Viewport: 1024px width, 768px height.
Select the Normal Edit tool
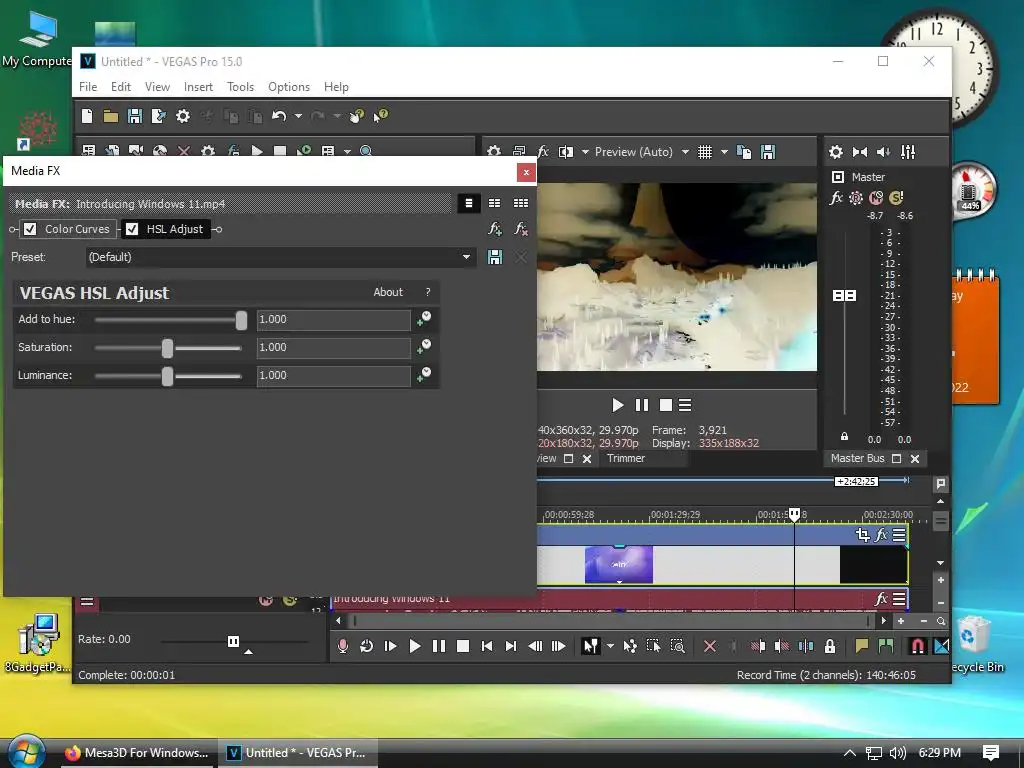tap(590, 646)
